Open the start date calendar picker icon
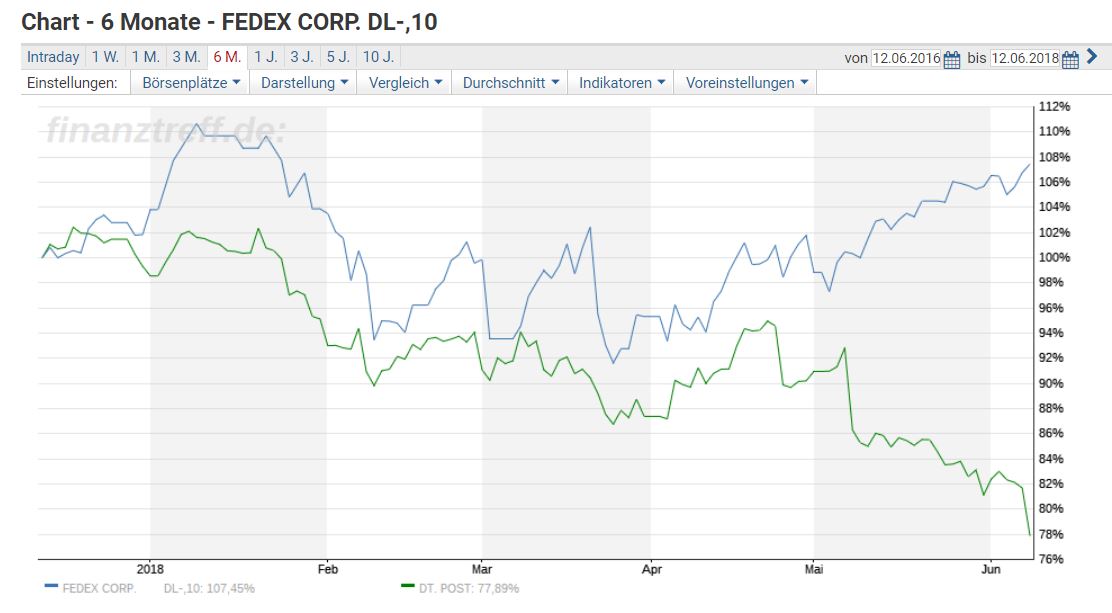 (x=952, y=59)
